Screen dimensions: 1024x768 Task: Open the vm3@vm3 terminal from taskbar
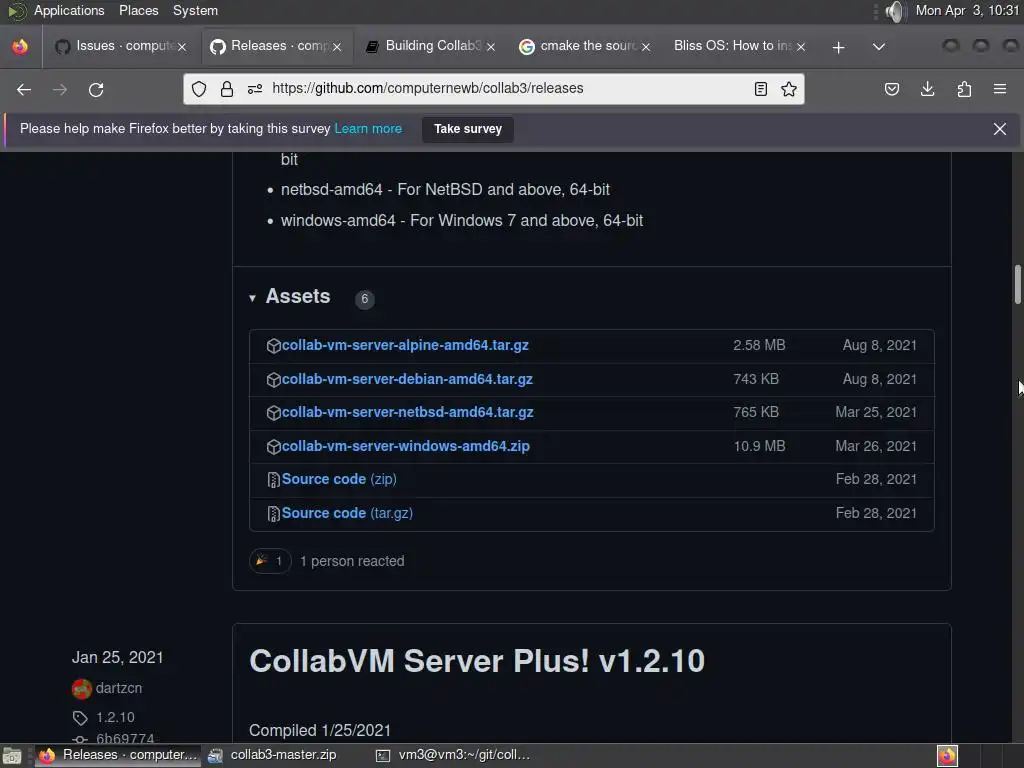tap(453, 755)
